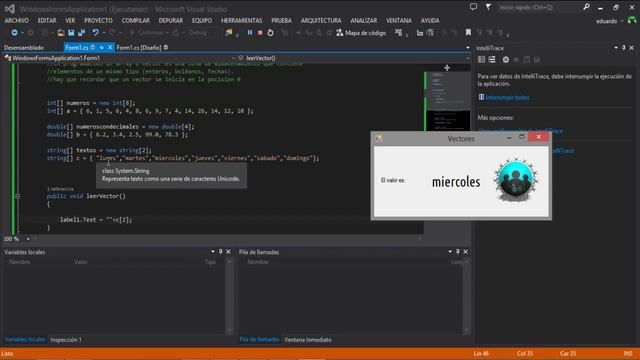Switch to the Inspección 1 tab
Image resolution: width=640 pixels, height=360 pixels.
[x=66, y=340]
